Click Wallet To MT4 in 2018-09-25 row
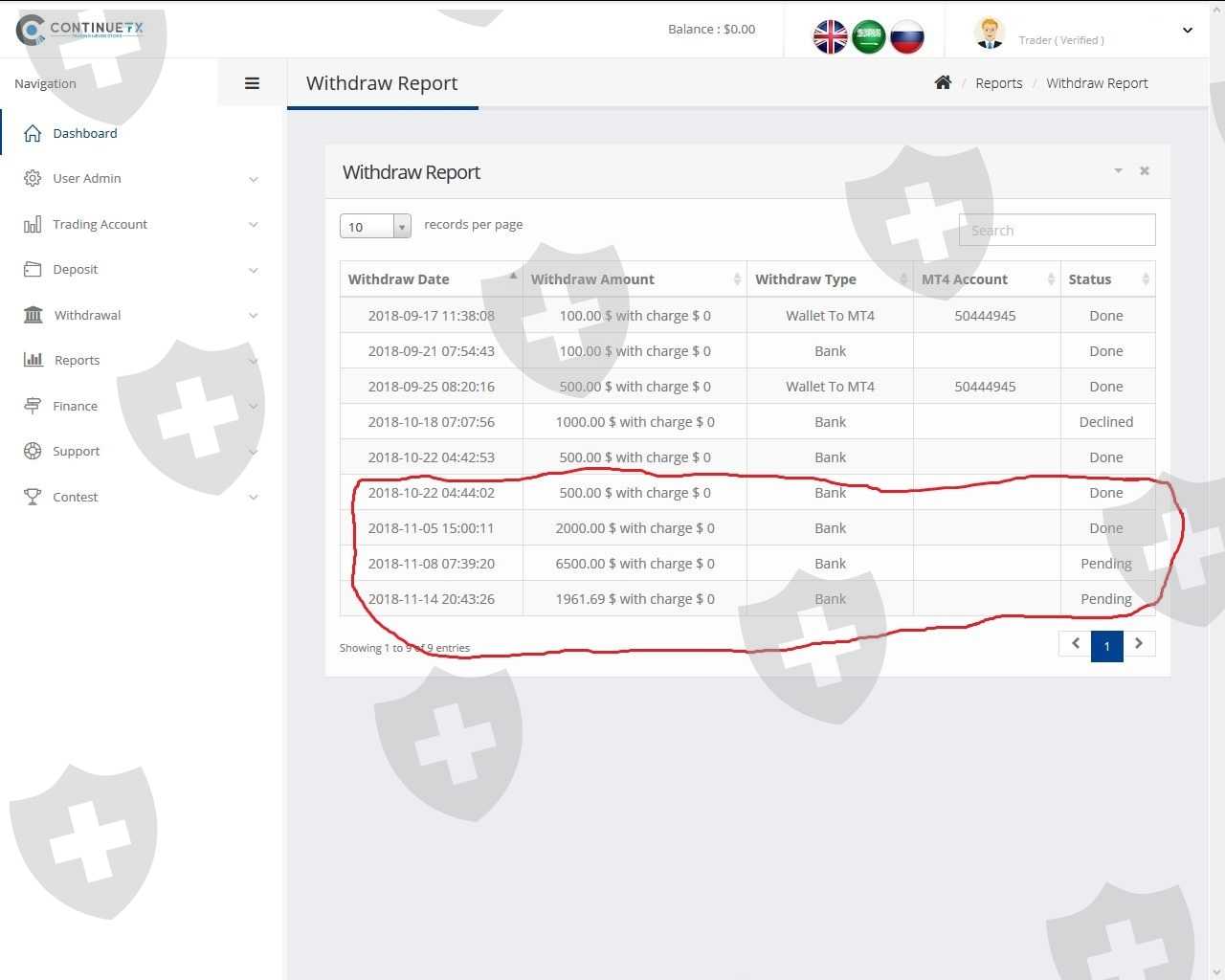The image size is (1225, 980). [x=831, y=387]
